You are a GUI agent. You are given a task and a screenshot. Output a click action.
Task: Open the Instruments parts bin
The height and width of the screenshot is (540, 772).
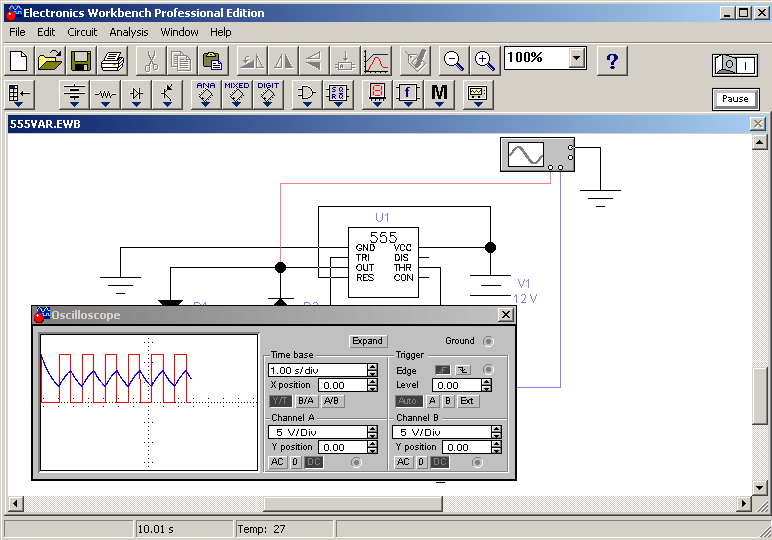[478, 94]
